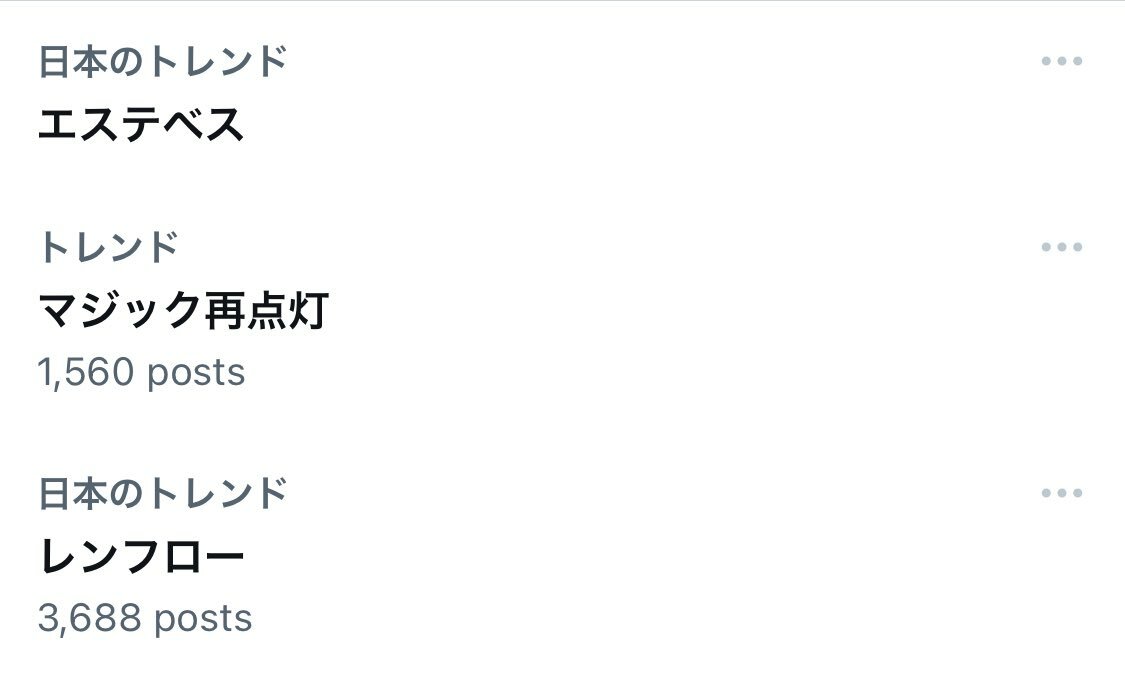The height and width of the screenshot is (688, 1125).
Task: Expand the overflow menu for the 1,560 posts trend
Action: (x=1061, y=247)
